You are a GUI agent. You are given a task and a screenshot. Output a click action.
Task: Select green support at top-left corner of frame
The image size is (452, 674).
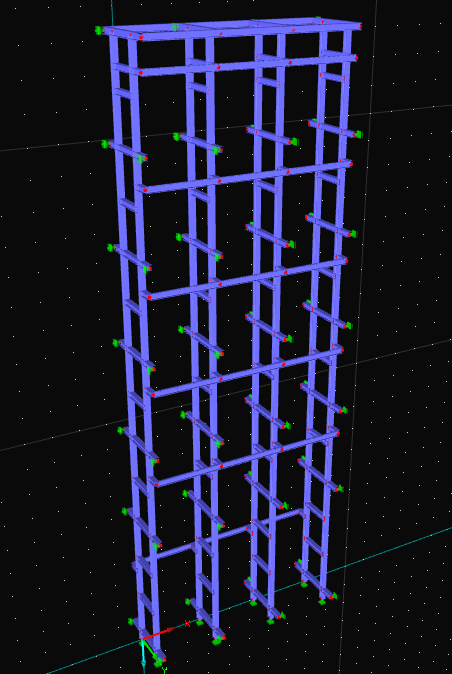tap(99, 31)
